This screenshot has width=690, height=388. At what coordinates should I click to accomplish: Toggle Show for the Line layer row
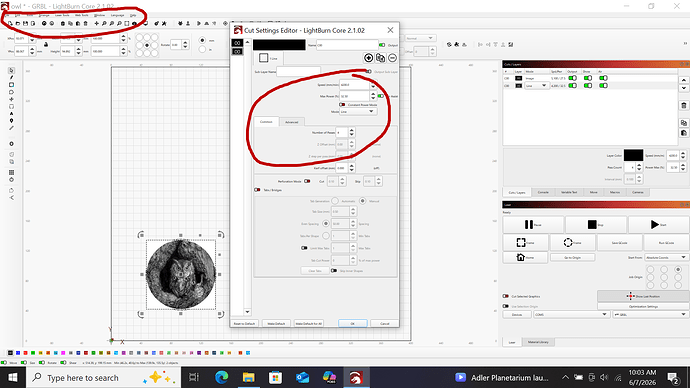coord(588,86)
